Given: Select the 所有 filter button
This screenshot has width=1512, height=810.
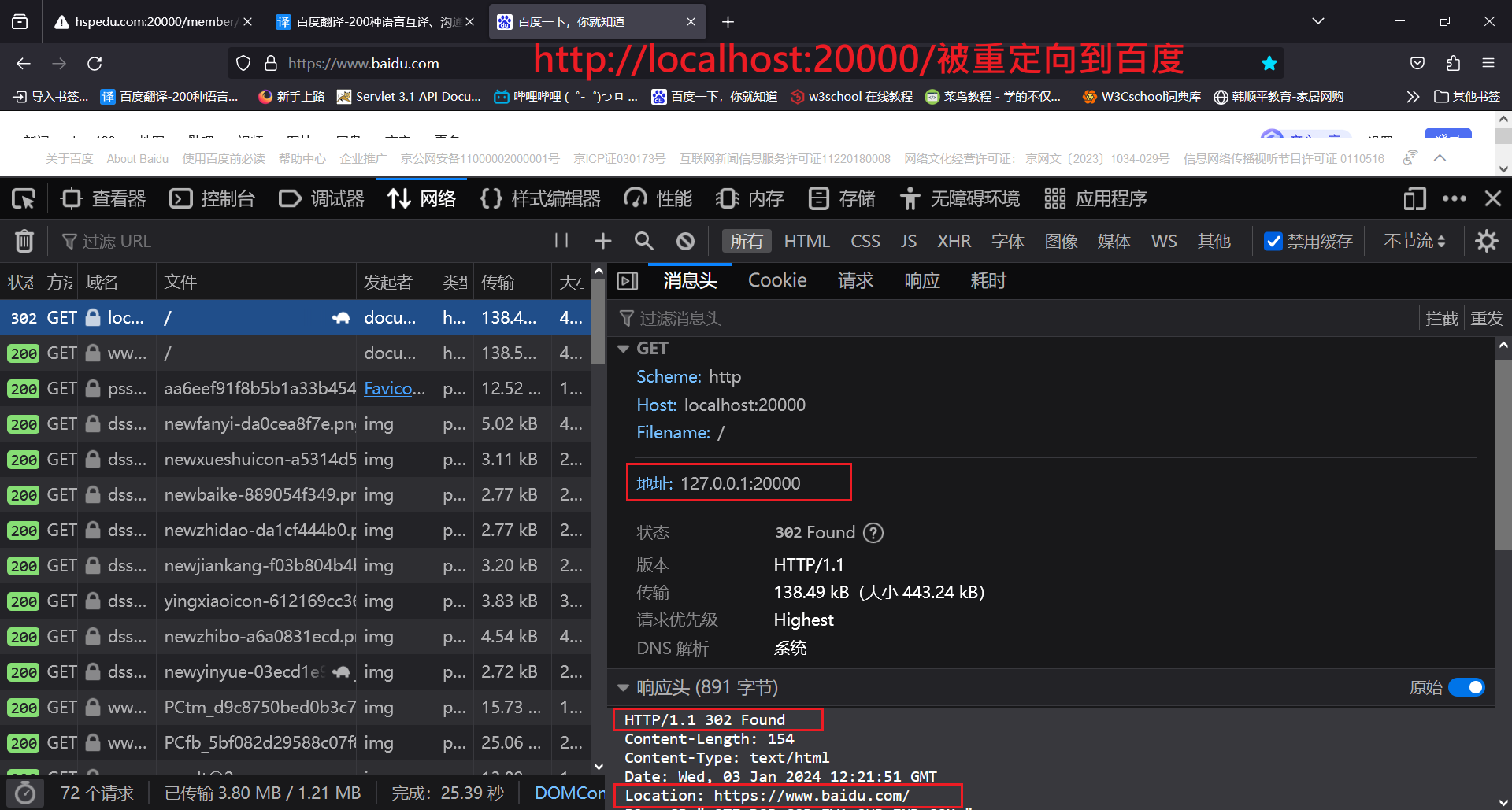Looking at the screenshot, I should click(x=747, y=241).
